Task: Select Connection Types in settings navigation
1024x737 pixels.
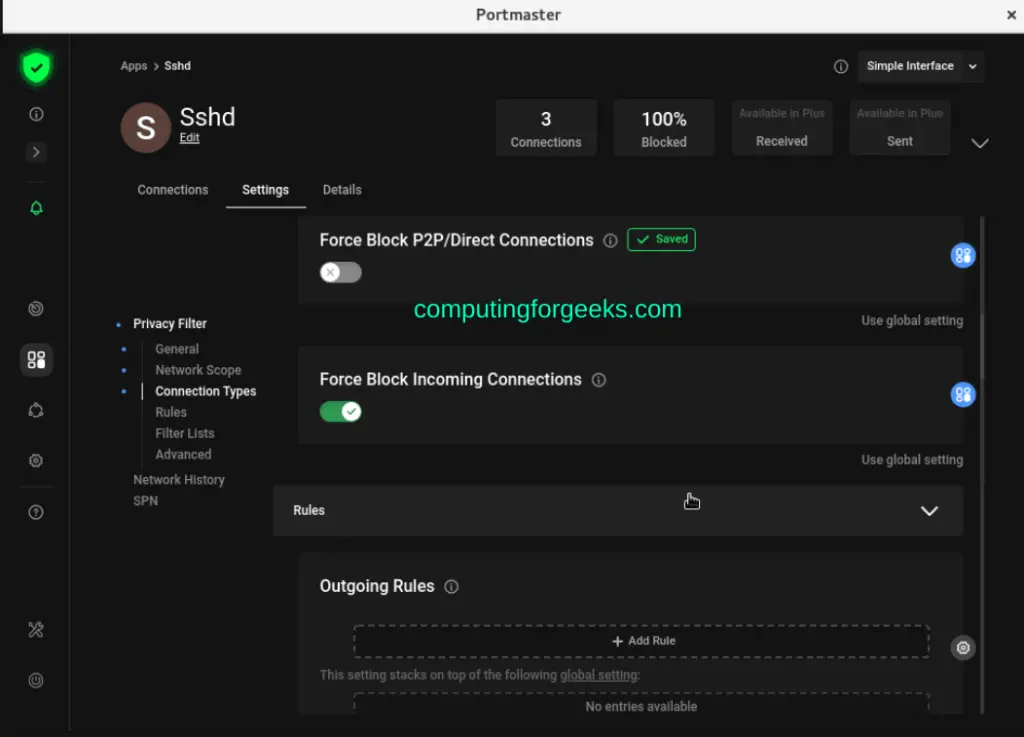Action: (x=206, y=391)
